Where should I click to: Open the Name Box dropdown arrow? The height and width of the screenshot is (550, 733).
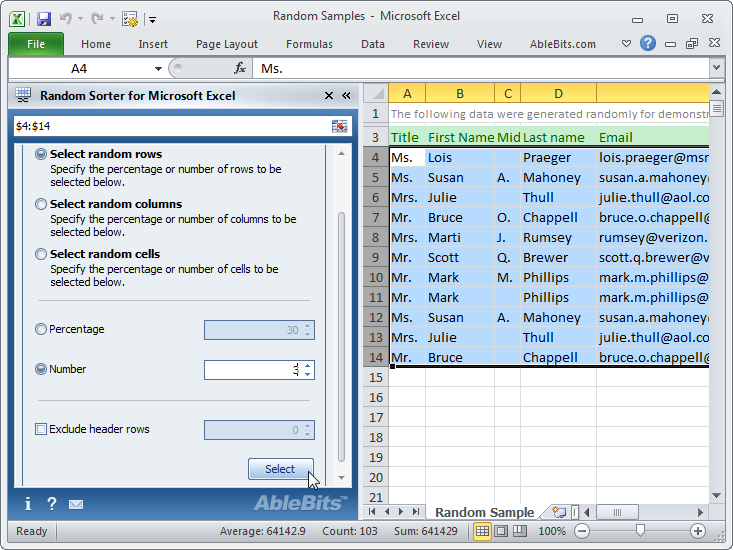pyautogui.click(x=158, y=69)
